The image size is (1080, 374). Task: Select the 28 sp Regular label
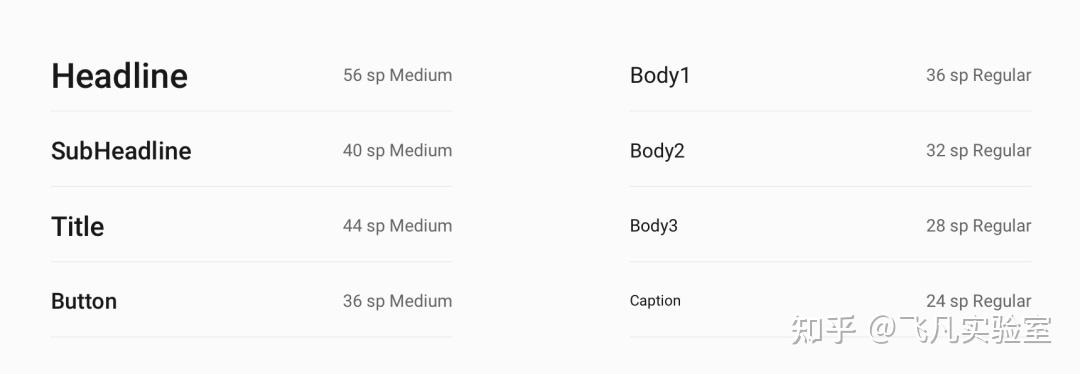tap(979, 225)
